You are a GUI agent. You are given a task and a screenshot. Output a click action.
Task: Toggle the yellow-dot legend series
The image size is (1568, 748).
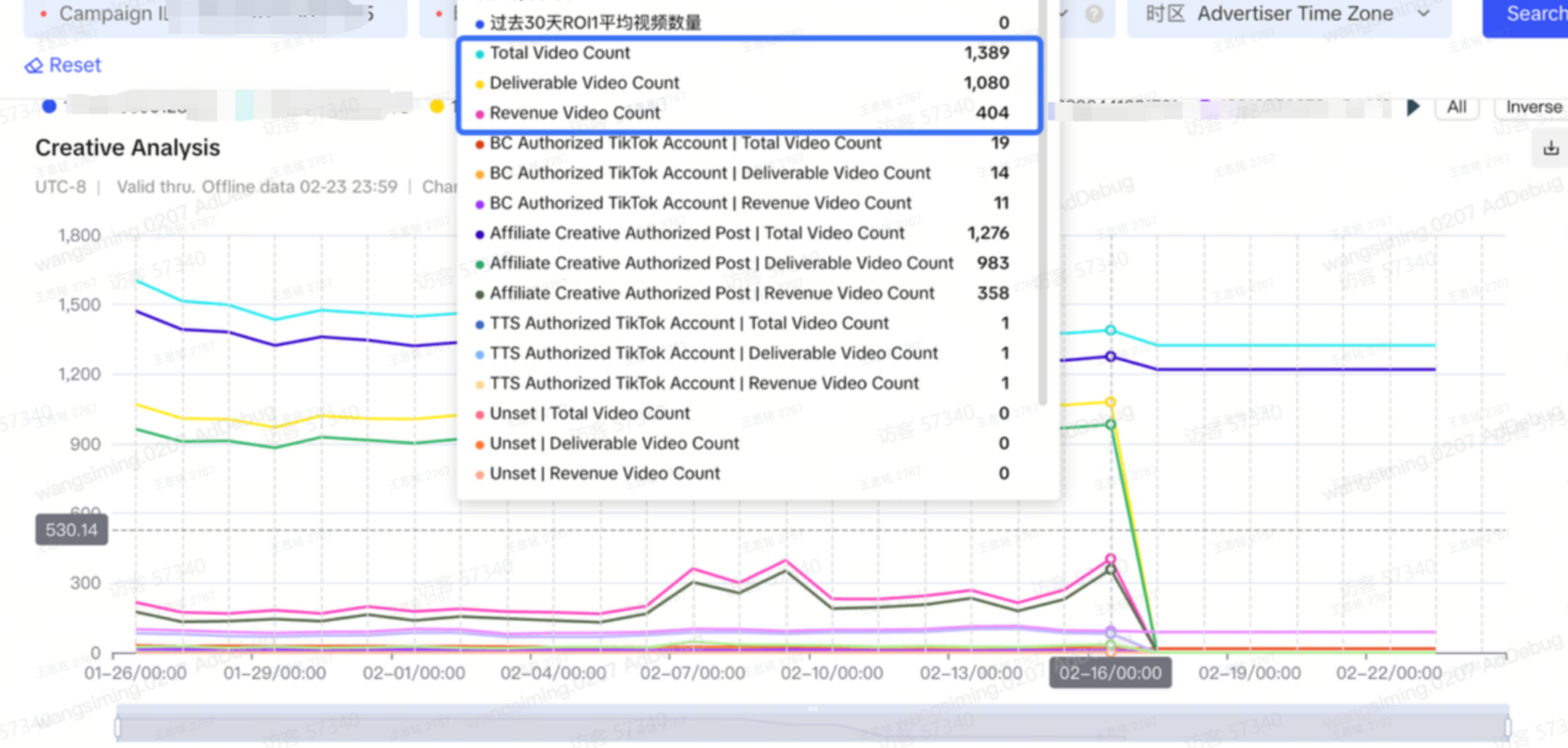437,106
